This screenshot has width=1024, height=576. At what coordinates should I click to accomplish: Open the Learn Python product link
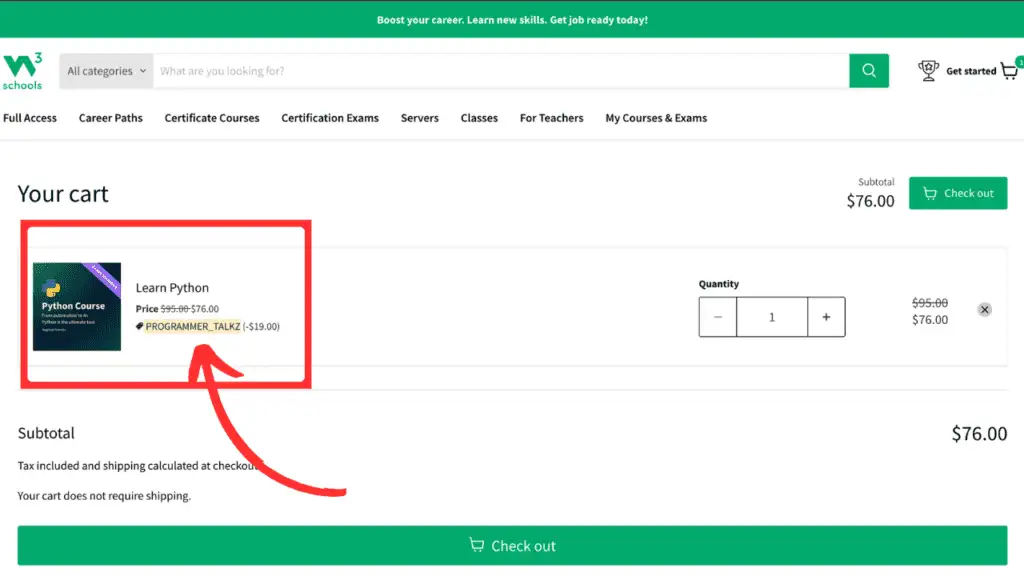point(172,288)
